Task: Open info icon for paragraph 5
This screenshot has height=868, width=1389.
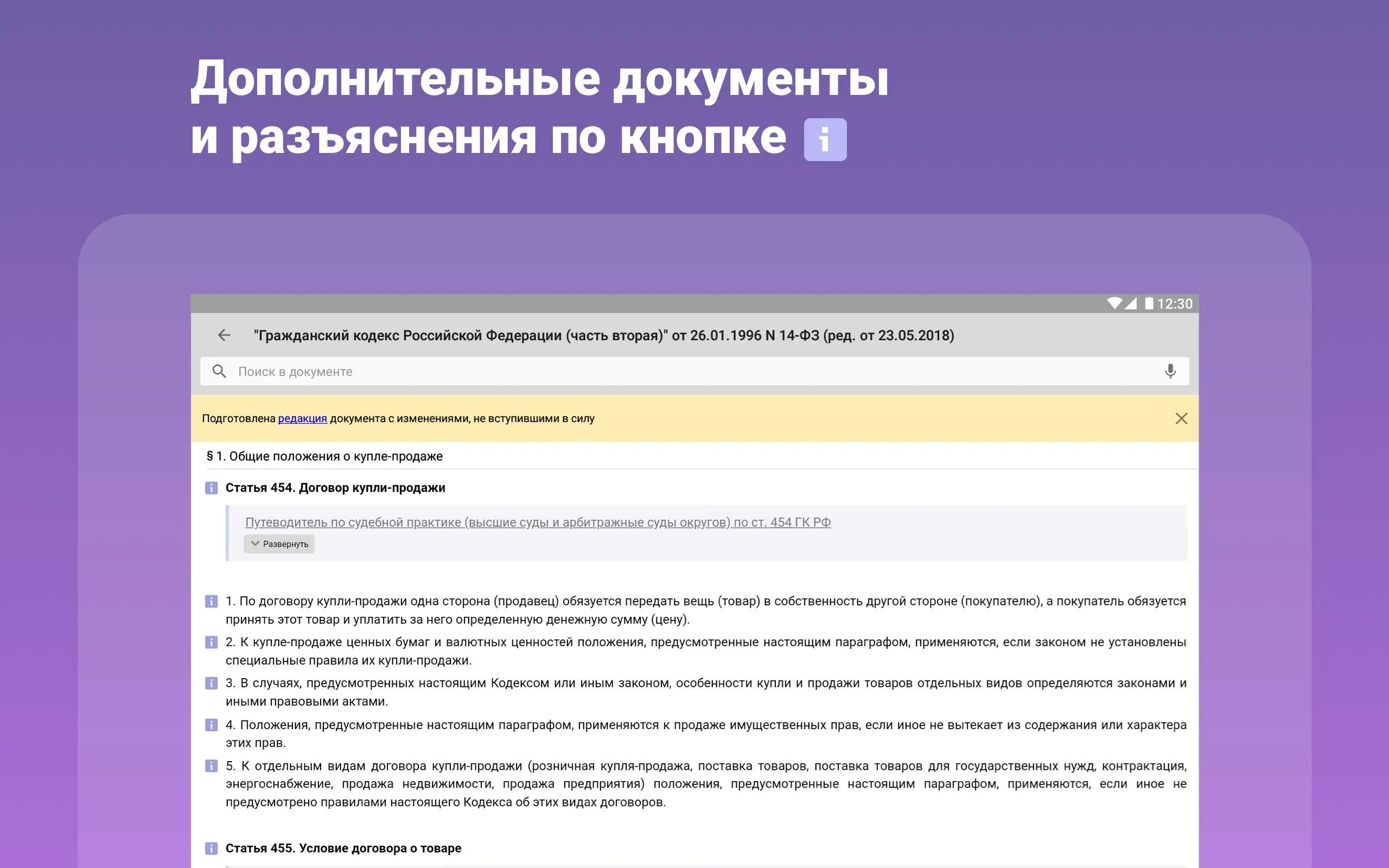Action: pos(211,766)
